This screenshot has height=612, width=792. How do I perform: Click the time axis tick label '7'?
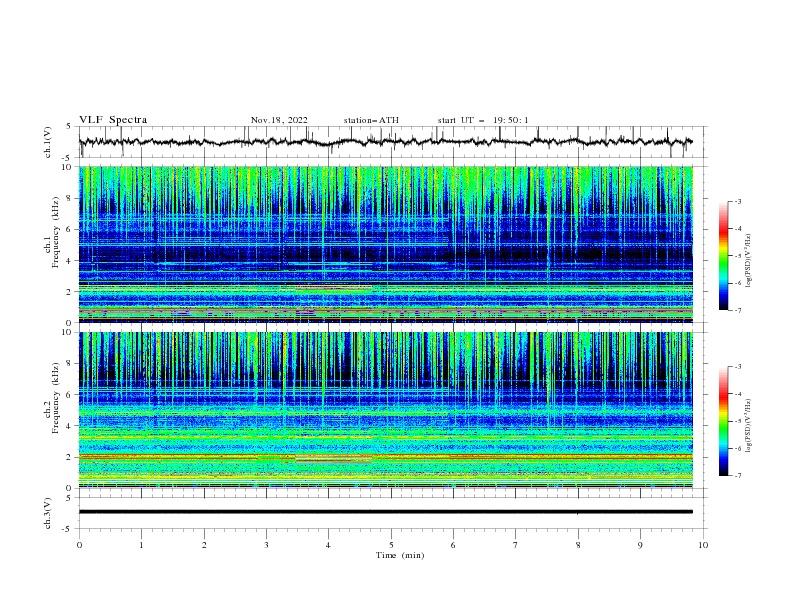(x=516, y=545)
